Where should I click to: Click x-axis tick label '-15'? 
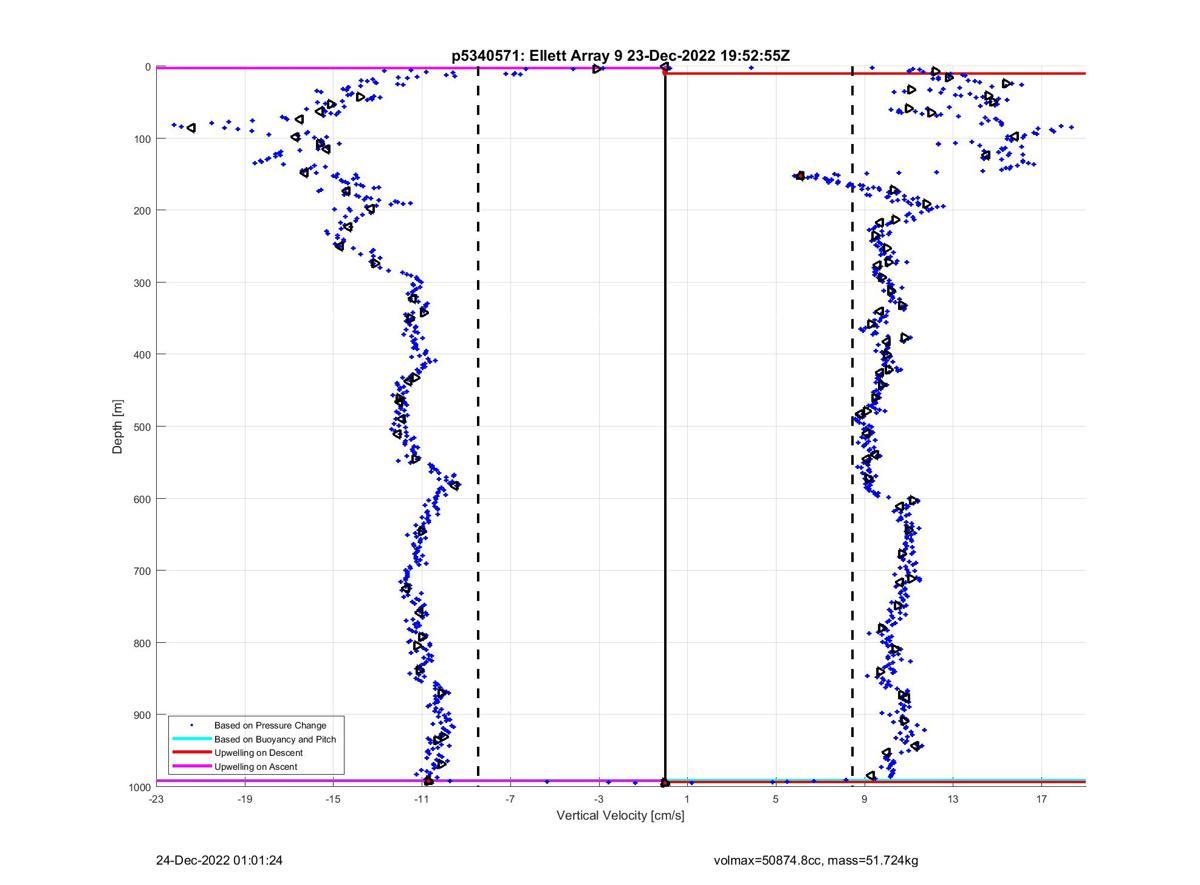pos(333,799)
